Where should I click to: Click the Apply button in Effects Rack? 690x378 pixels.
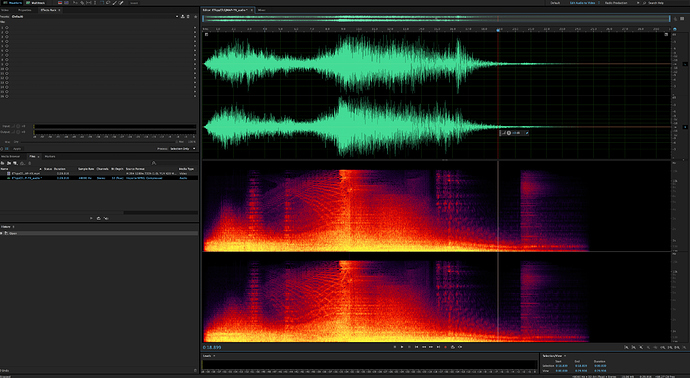[x=17, y=149]
